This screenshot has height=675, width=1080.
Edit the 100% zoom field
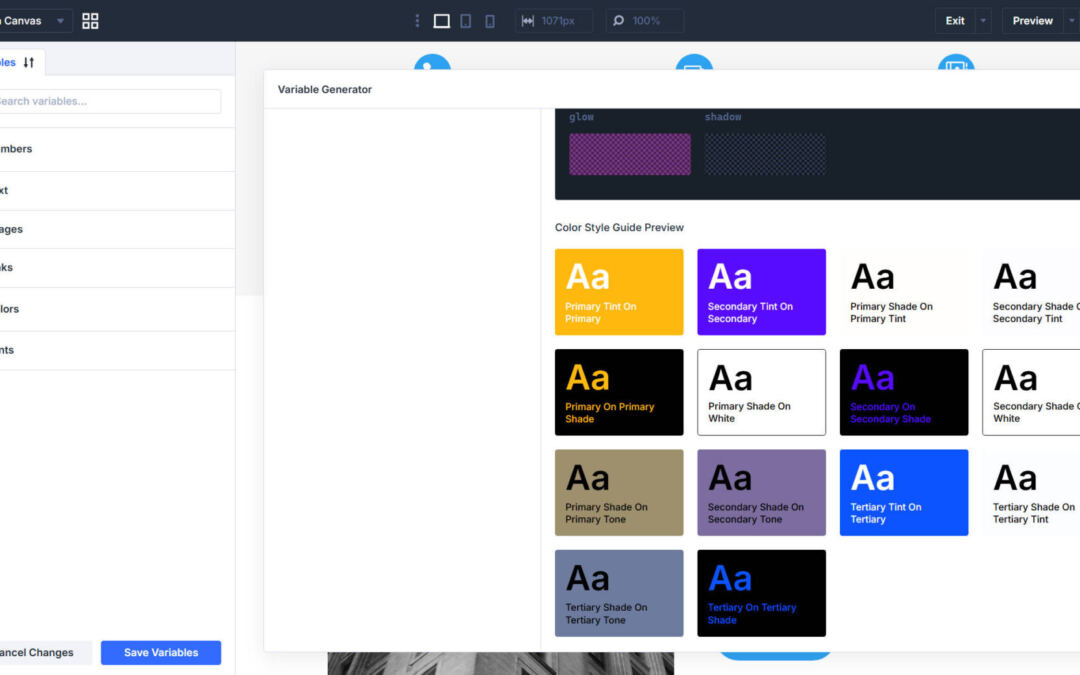645,21
